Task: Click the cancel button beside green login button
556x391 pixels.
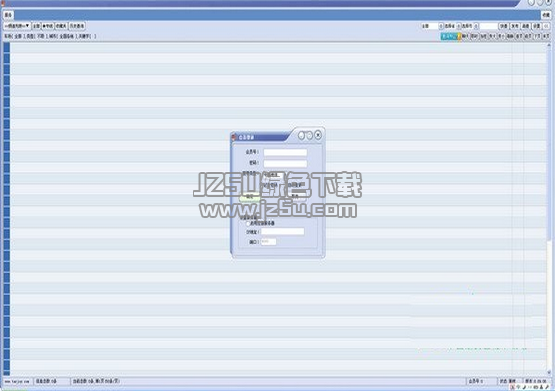Action: coord(296,196)
